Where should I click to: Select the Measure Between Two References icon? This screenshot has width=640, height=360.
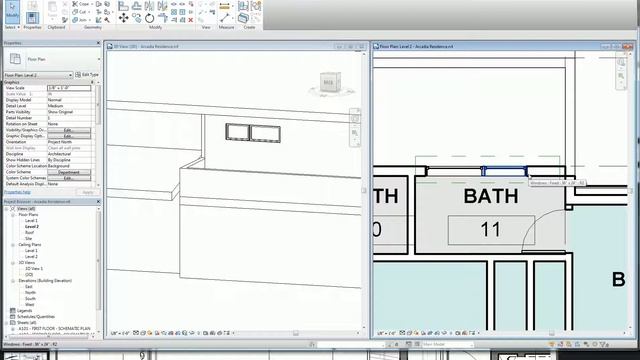coord(224,18)
